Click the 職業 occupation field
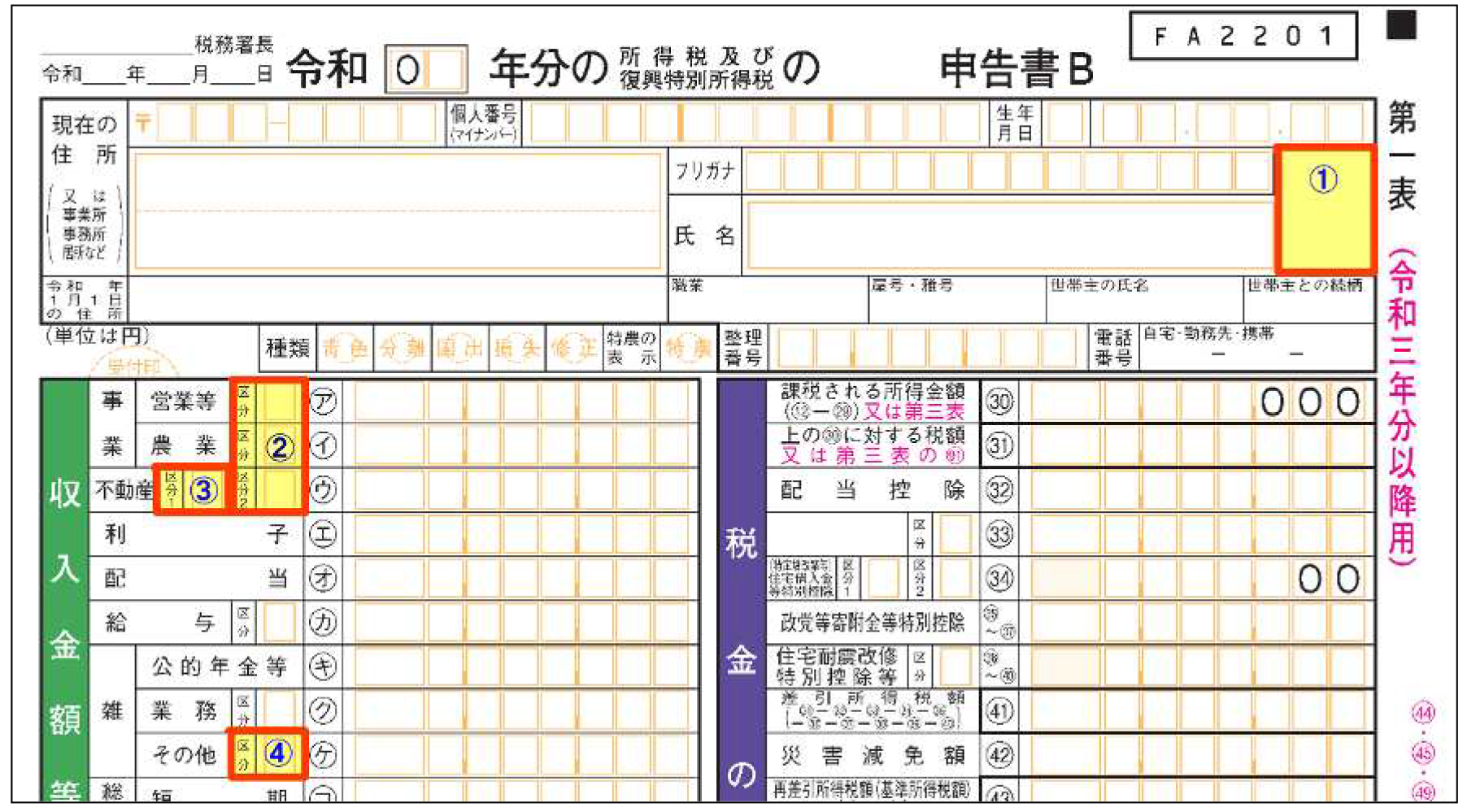This screenshot has width=1467, height=812. coord(768,300)
